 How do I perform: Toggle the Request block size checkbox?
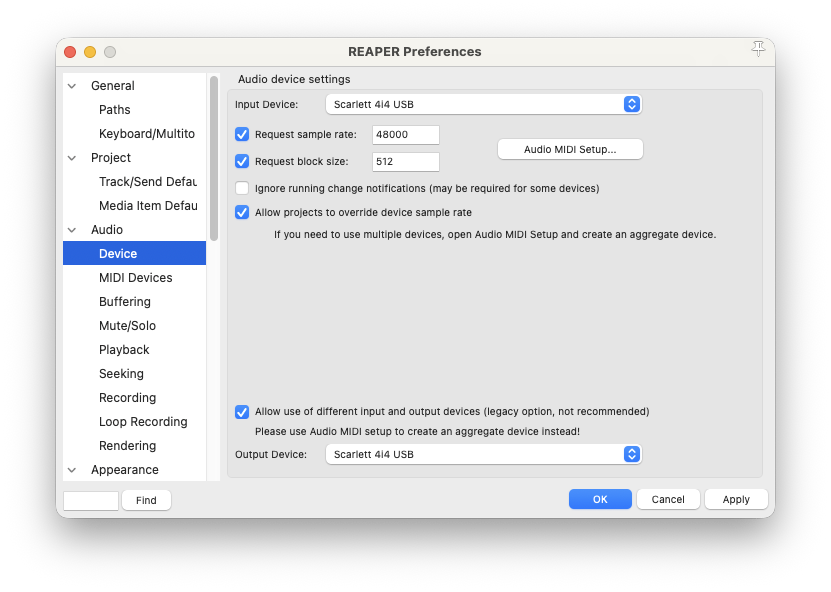[242, 161]
